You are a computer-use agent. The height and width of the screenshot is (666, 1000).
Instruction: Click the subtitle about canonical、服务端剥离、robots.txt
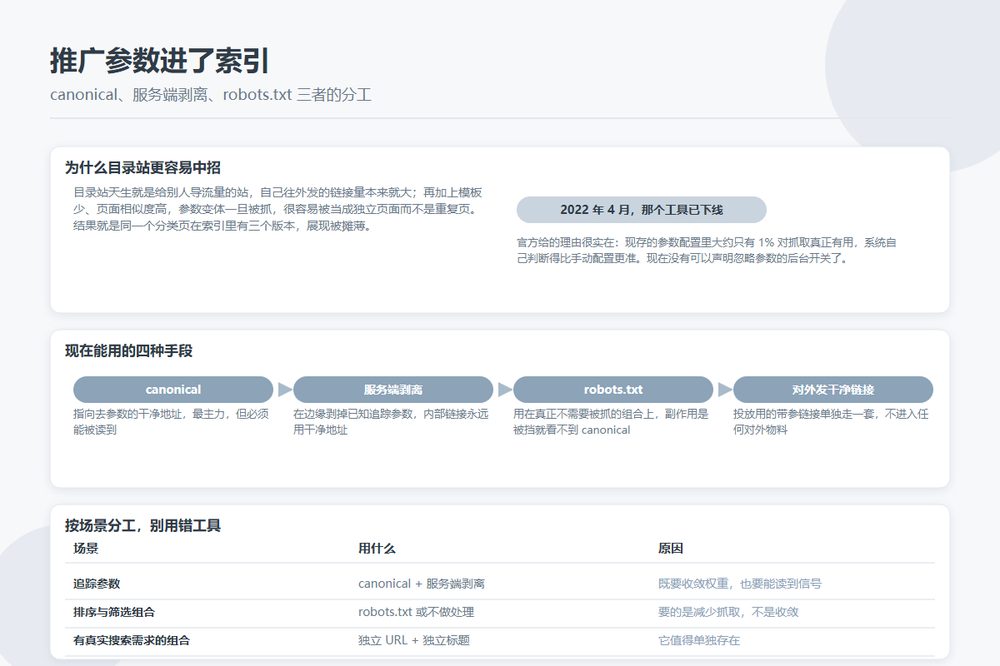[x=210, y=95]
